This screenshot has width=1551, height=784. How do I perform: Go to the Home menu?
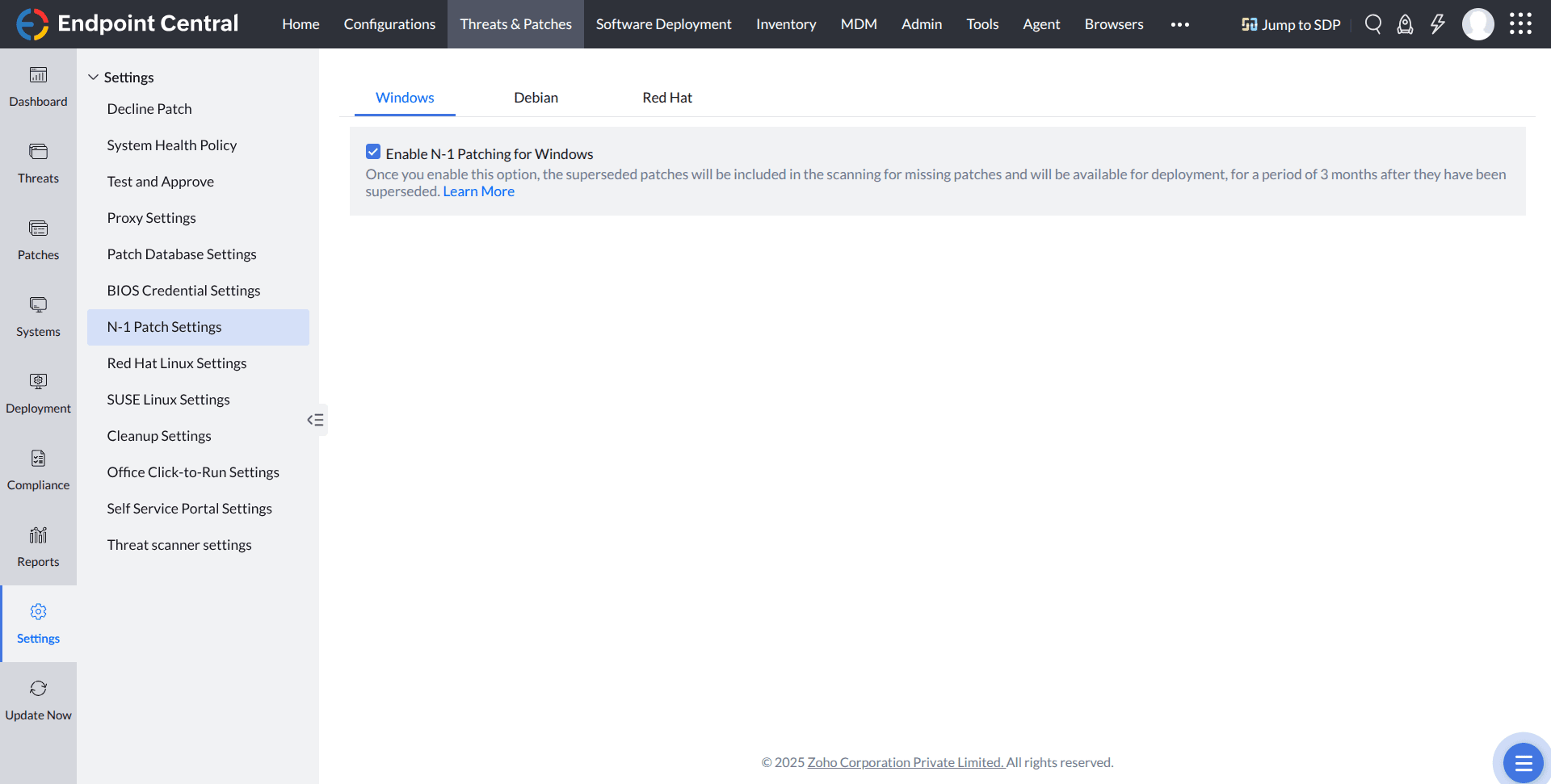tap(301, 24)
